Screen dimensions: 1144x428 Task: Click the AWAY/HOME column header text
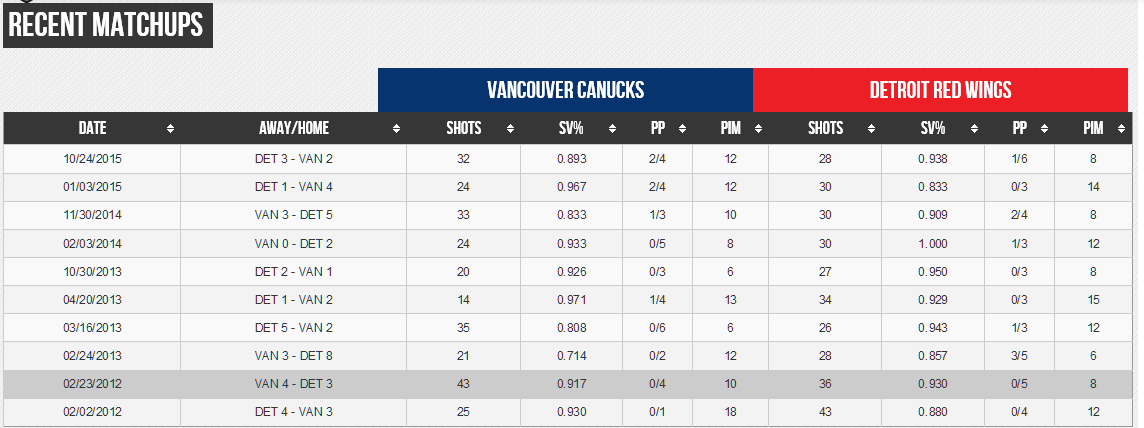point(293,129)
